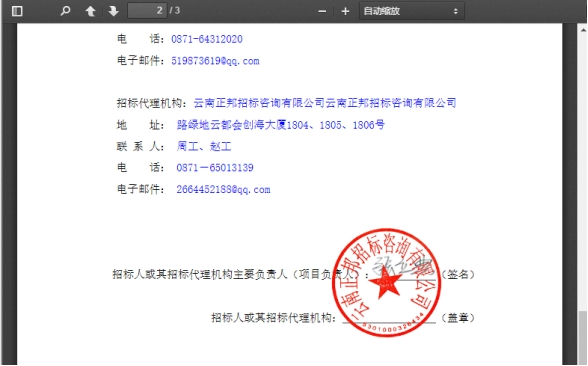Open the document search tool
Viewport: 588px width, 366px height.
click(65, 11)
